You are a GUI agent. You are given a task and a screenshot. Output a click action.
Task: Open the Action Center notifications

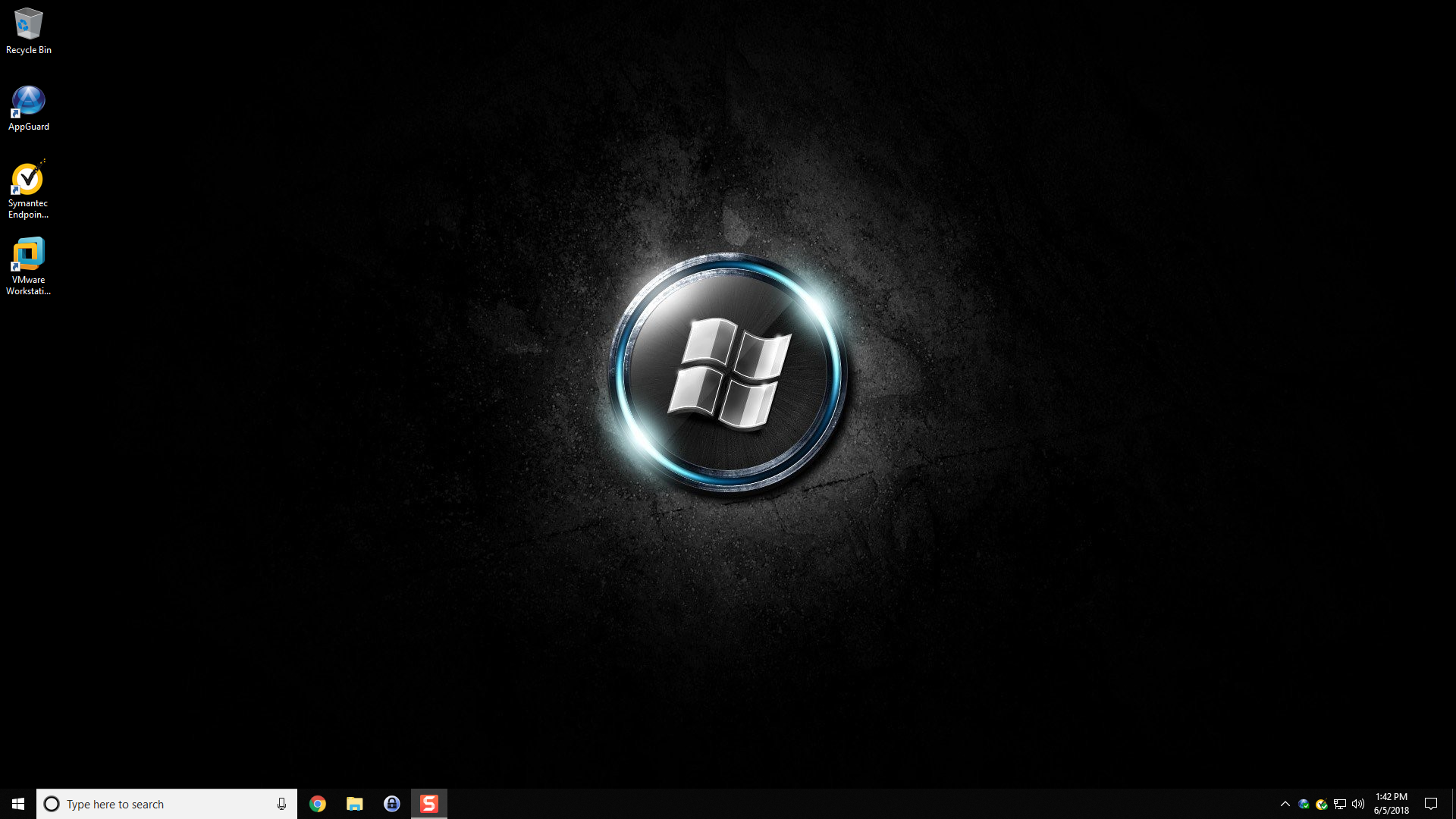coord(1431,804)
